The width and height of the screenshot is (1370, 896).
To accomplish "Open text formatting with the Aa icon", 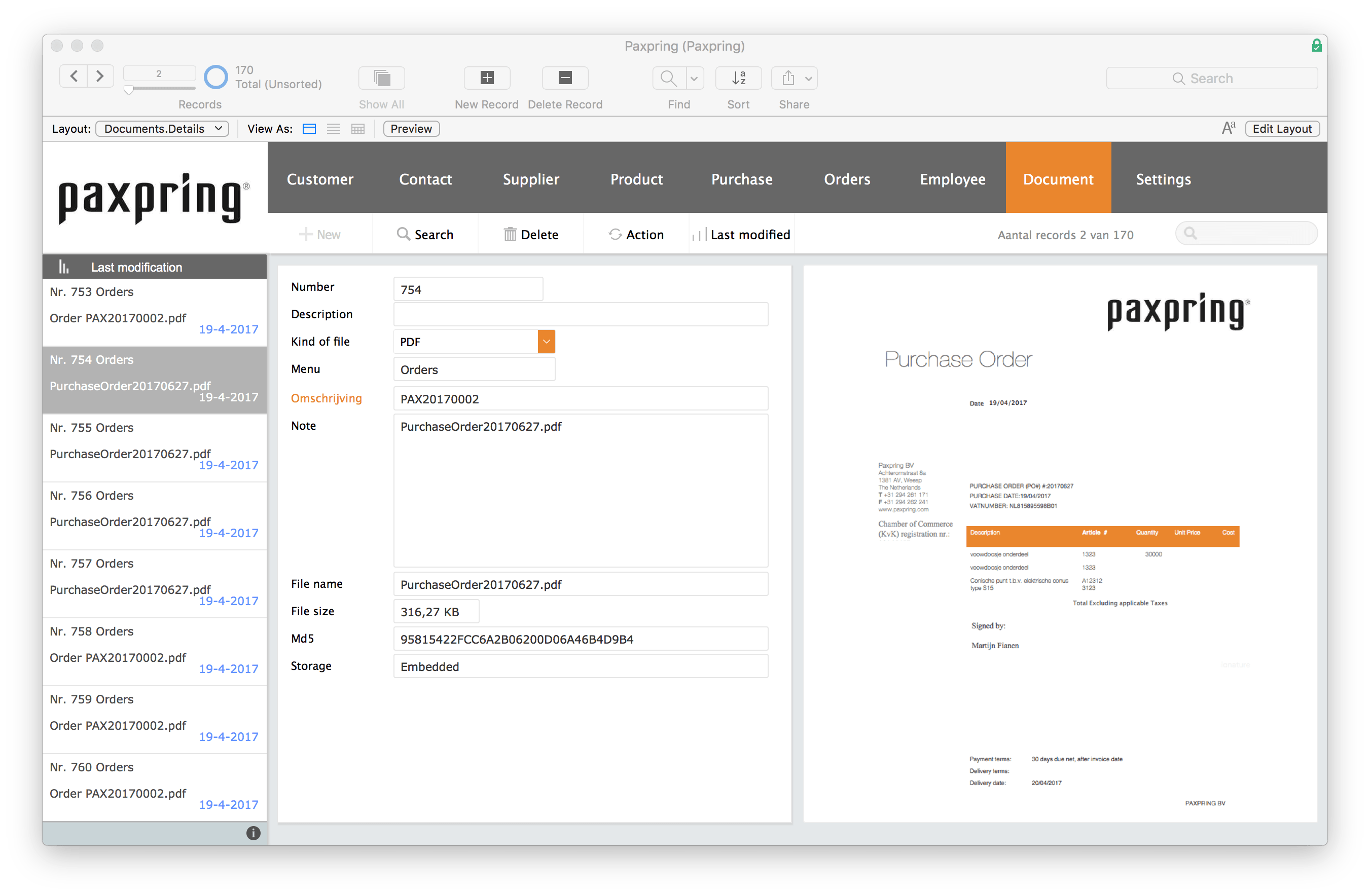I will (x=1229, y=128).
